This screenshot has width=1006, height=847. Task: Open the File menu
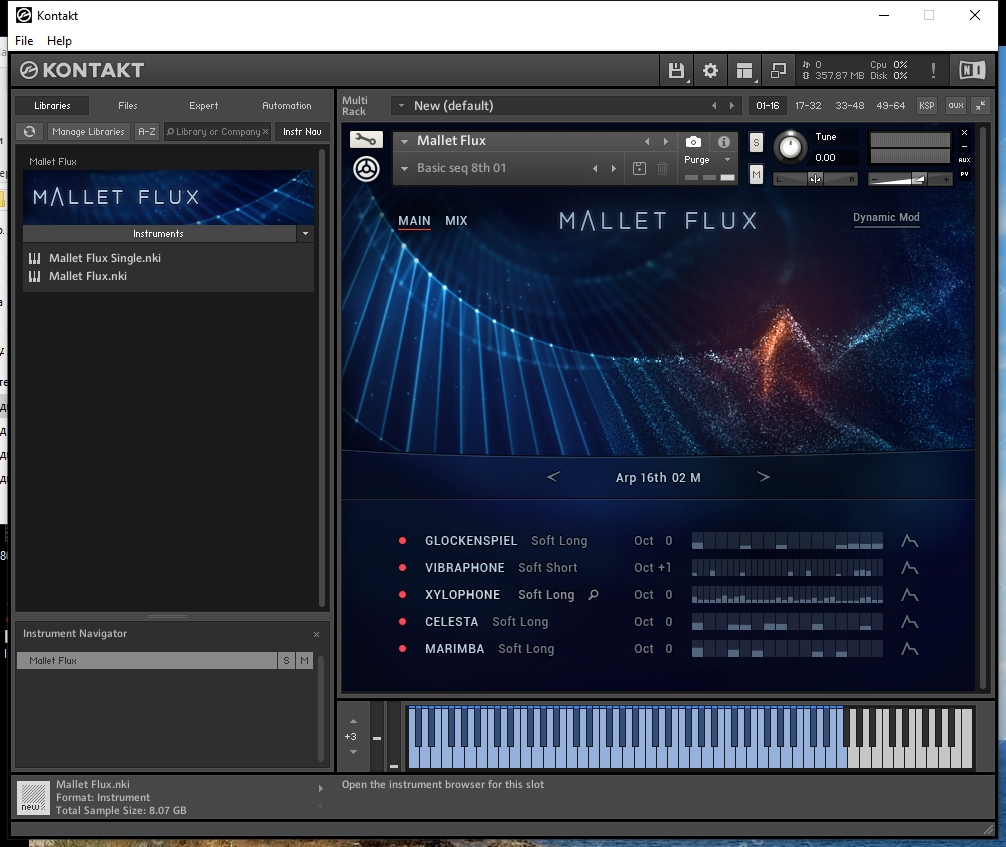coord(24,40)
